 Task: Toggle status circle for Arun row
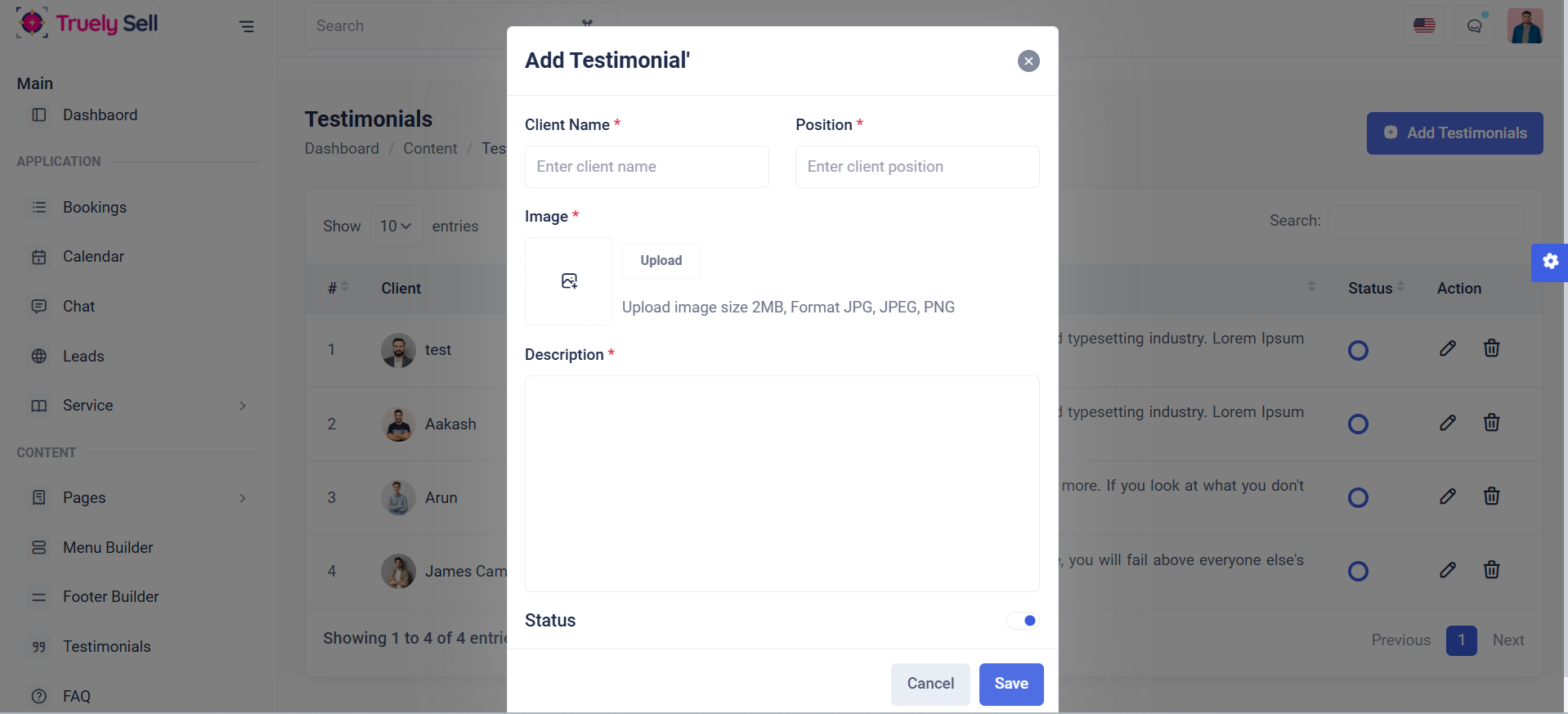click(x=1358, y=497)
